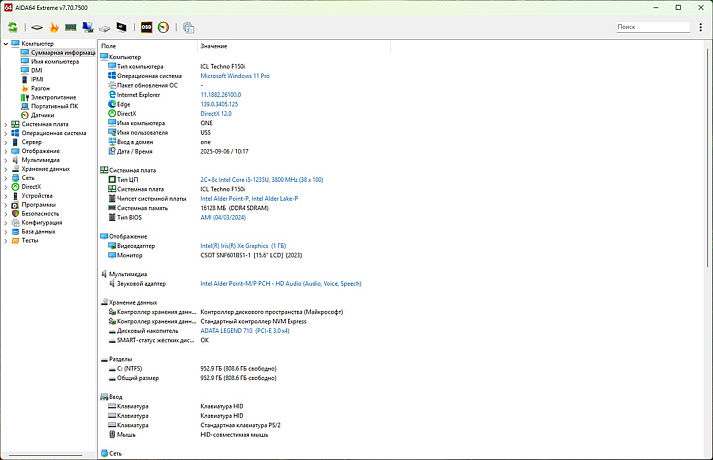Click the orange gauge toolbar icon
Screen dimensions: 713x460
click(163, 28)
